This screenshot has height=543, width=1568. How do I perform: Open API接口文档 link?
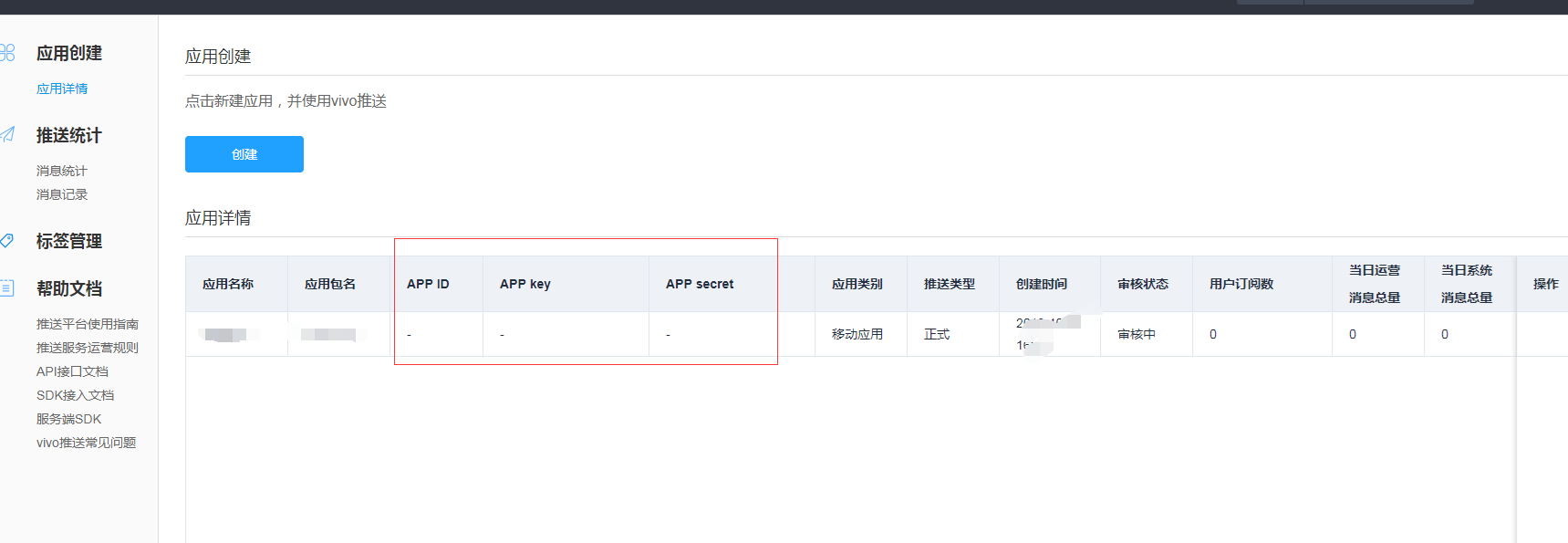(72, 371)
